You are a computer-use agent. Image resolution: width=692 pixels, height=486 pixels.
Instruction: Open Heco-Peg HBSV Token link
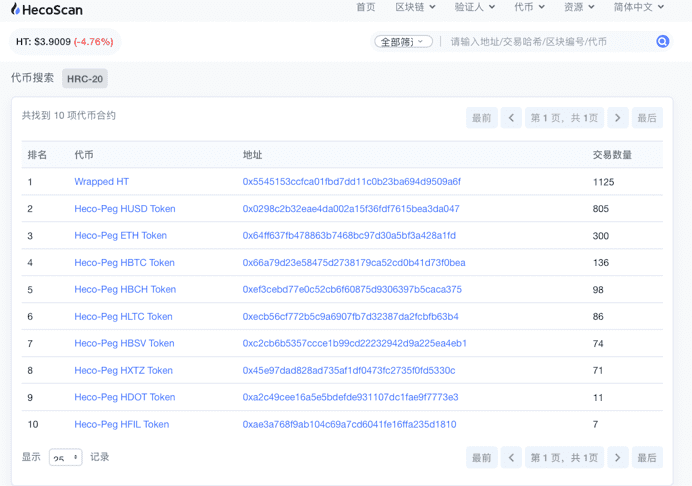point(124,343)
